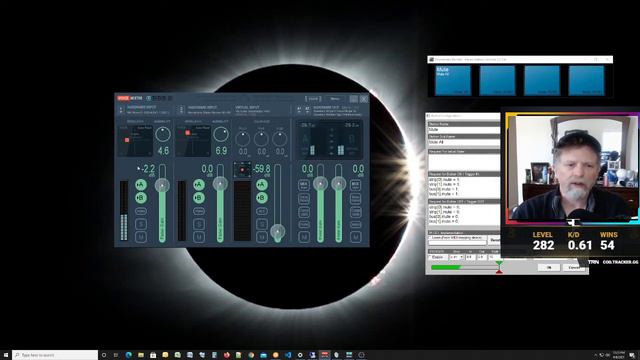Solo the virtual input strip
This screenshot has width=640, height=360.
tap(262, 224)
